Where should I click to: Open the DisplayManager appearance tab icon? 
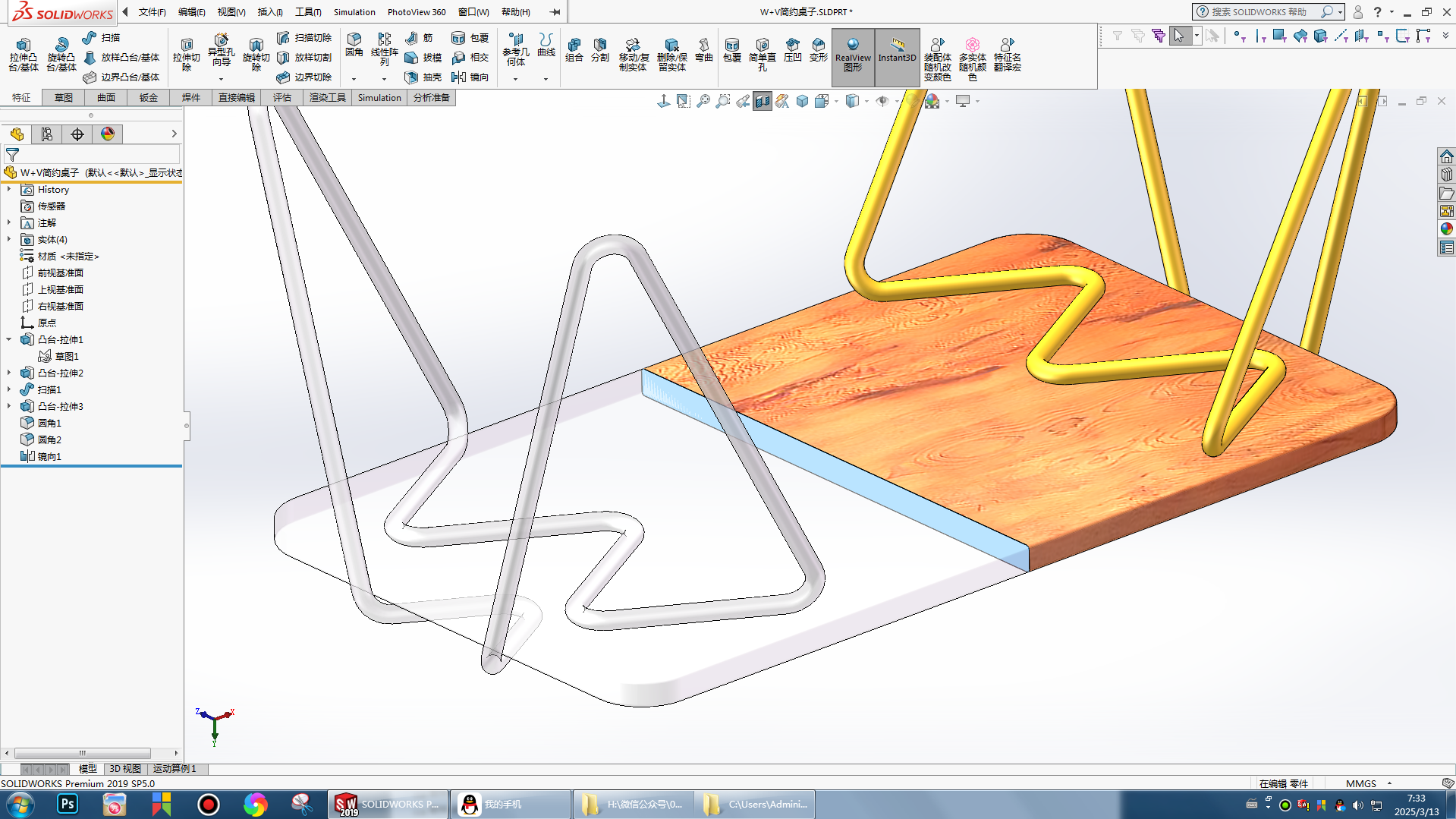(x=108, y=134)
